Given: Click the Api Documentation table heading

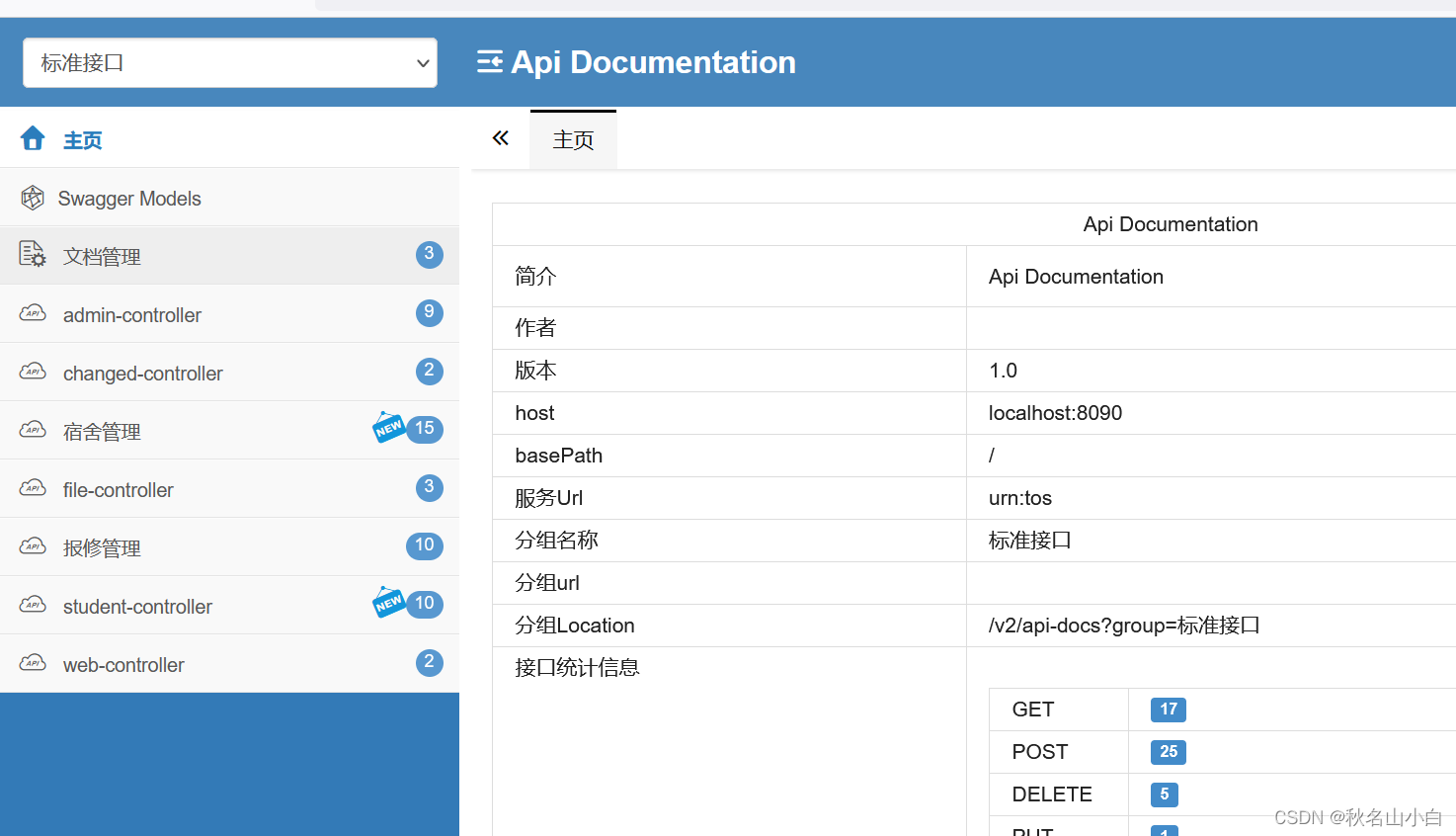Looking at the screenshot, I should (1171, 224).
